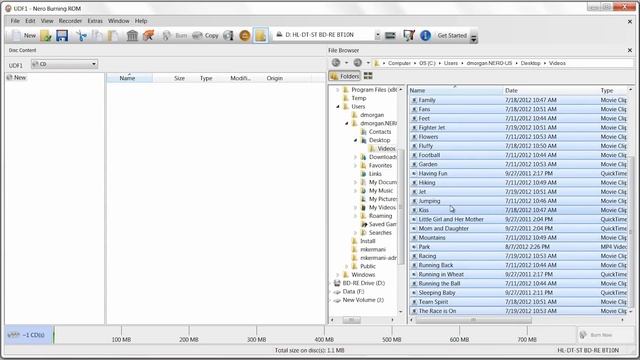640x360 pixels.
Task: Click the orange gladiator helmet toolbar icon
Action: click(x=149, y=36)
